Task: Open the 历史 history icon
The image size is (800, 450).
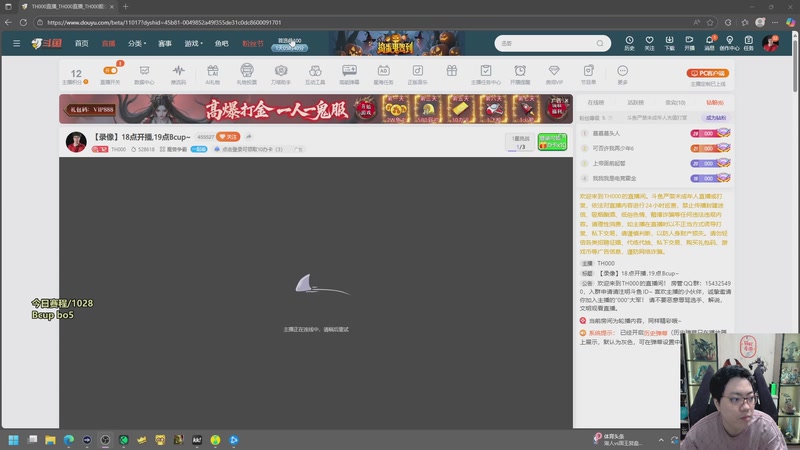Action: coord(629,43)
